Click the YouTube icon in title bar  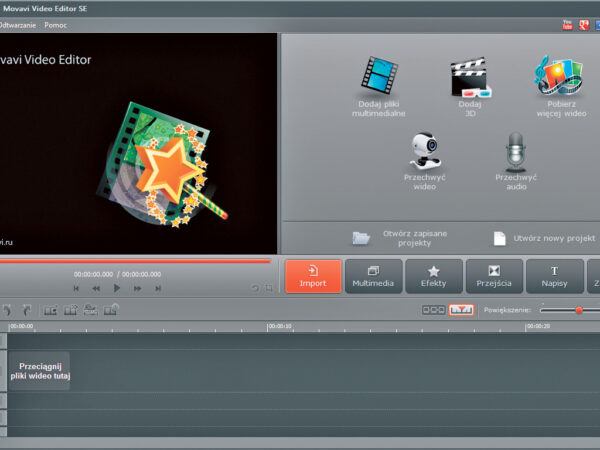(568, 24)
